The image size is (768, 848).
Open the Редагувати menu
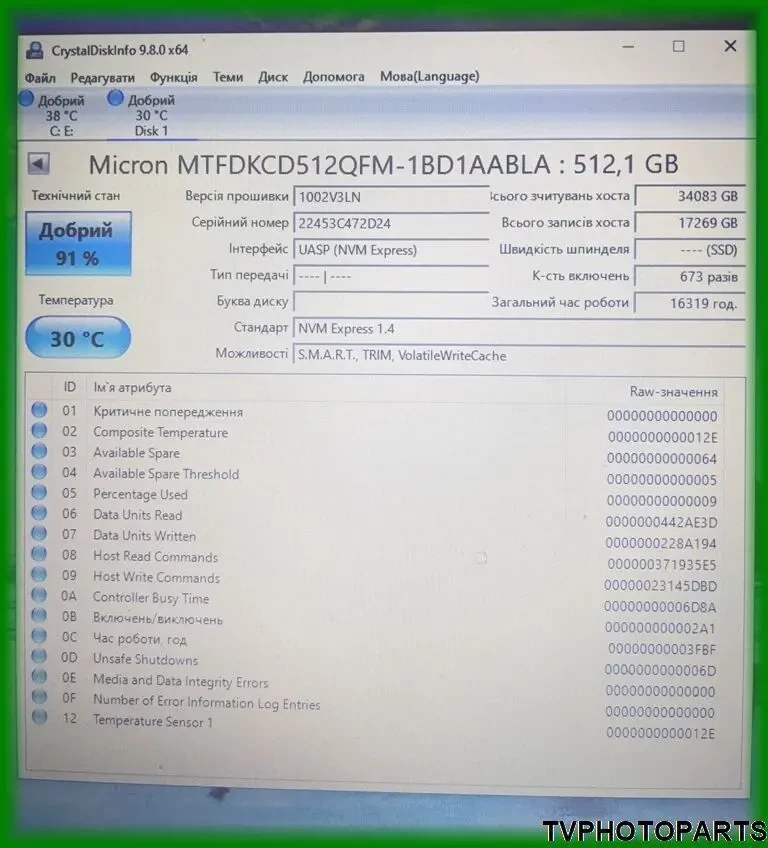coord(102,78)
